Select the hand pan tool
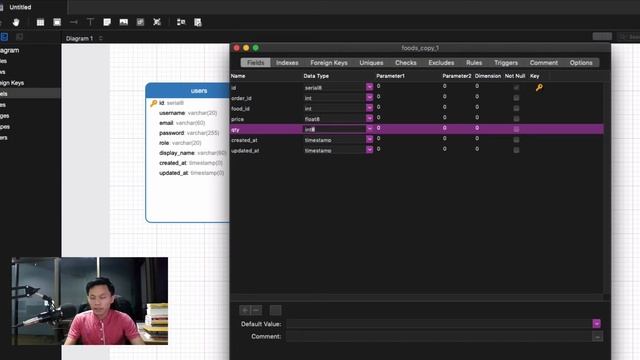The image size is (640, 360). click(x=16, y=22)
